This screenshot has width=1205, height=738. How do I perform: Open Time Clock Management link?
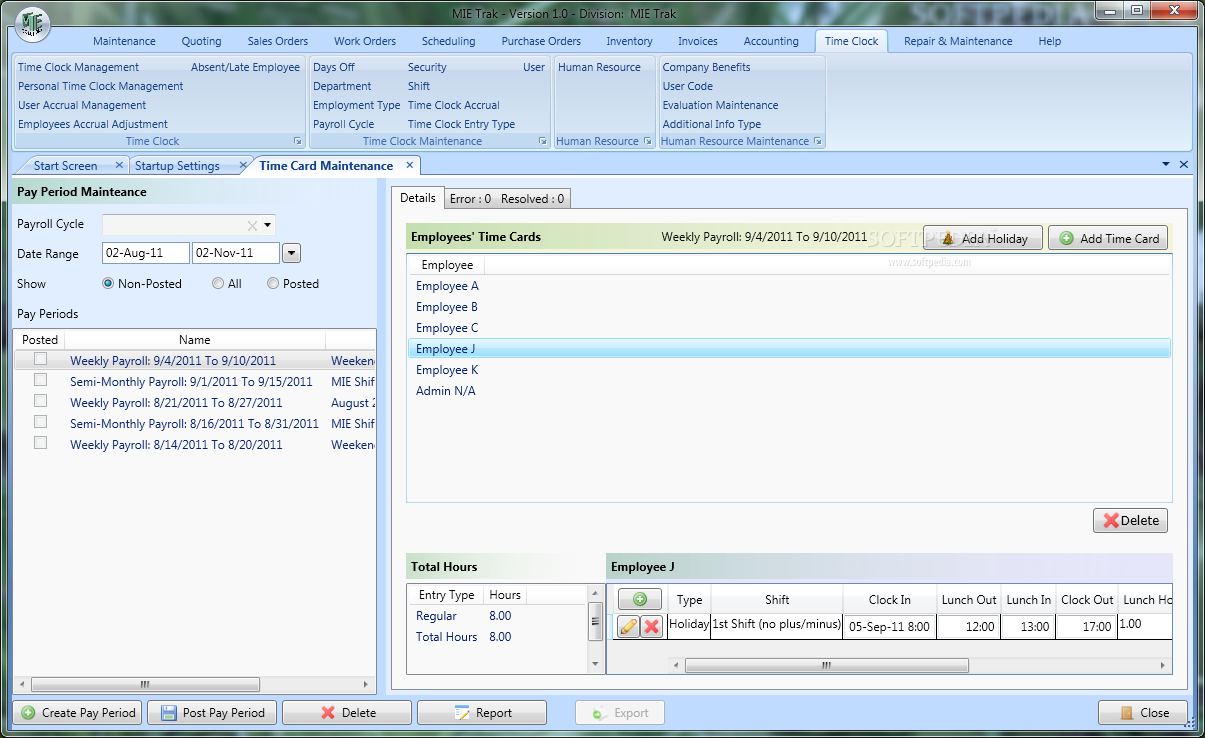(x=78, y=67)
